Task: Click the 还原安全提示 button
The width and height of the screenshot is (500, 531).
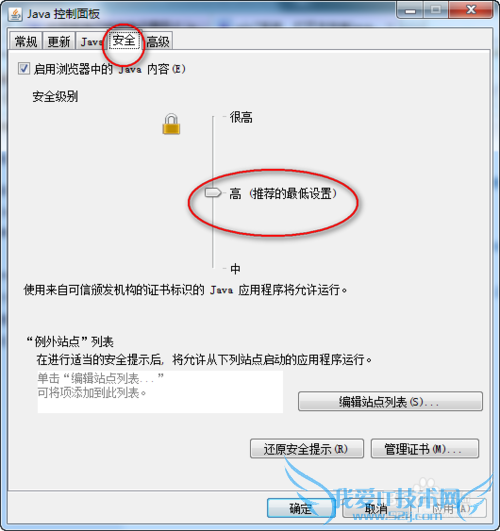Action: 307,449
